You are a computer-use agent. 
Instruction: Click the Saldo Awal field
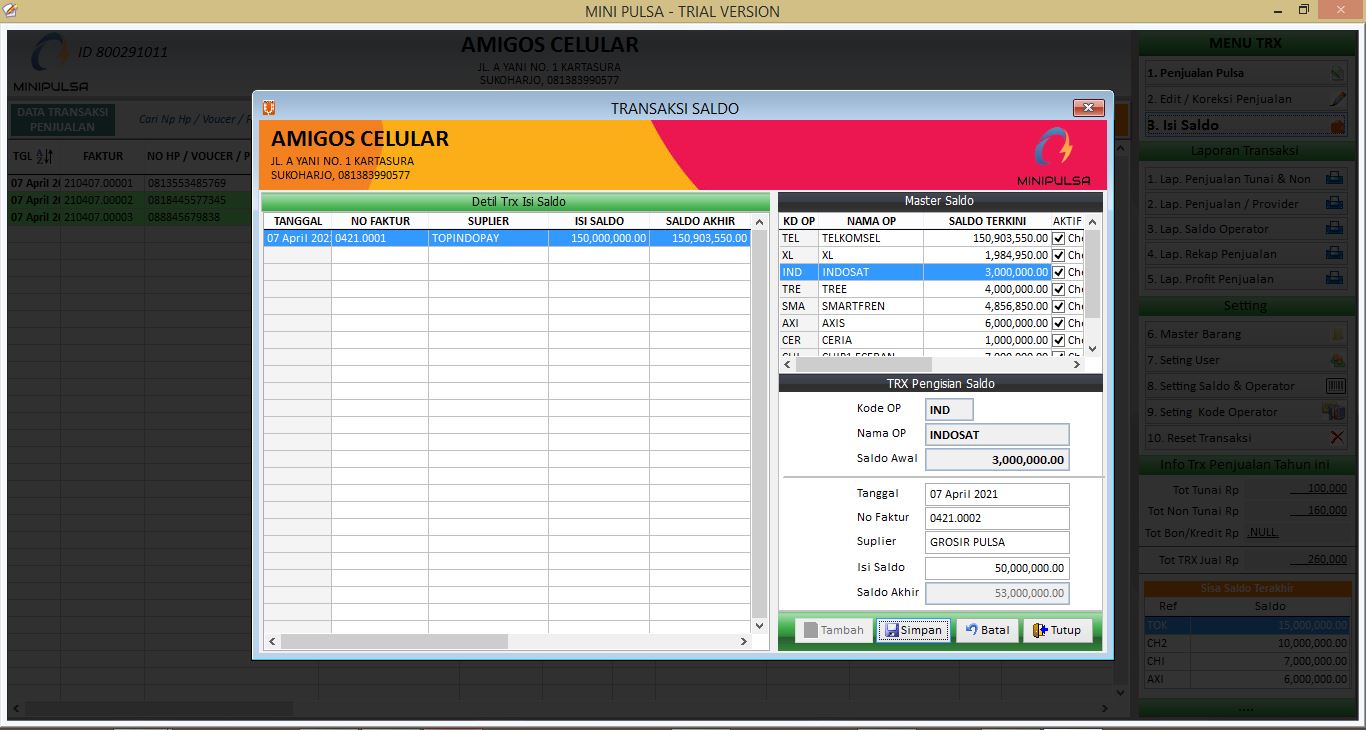(x=997, y=460)
